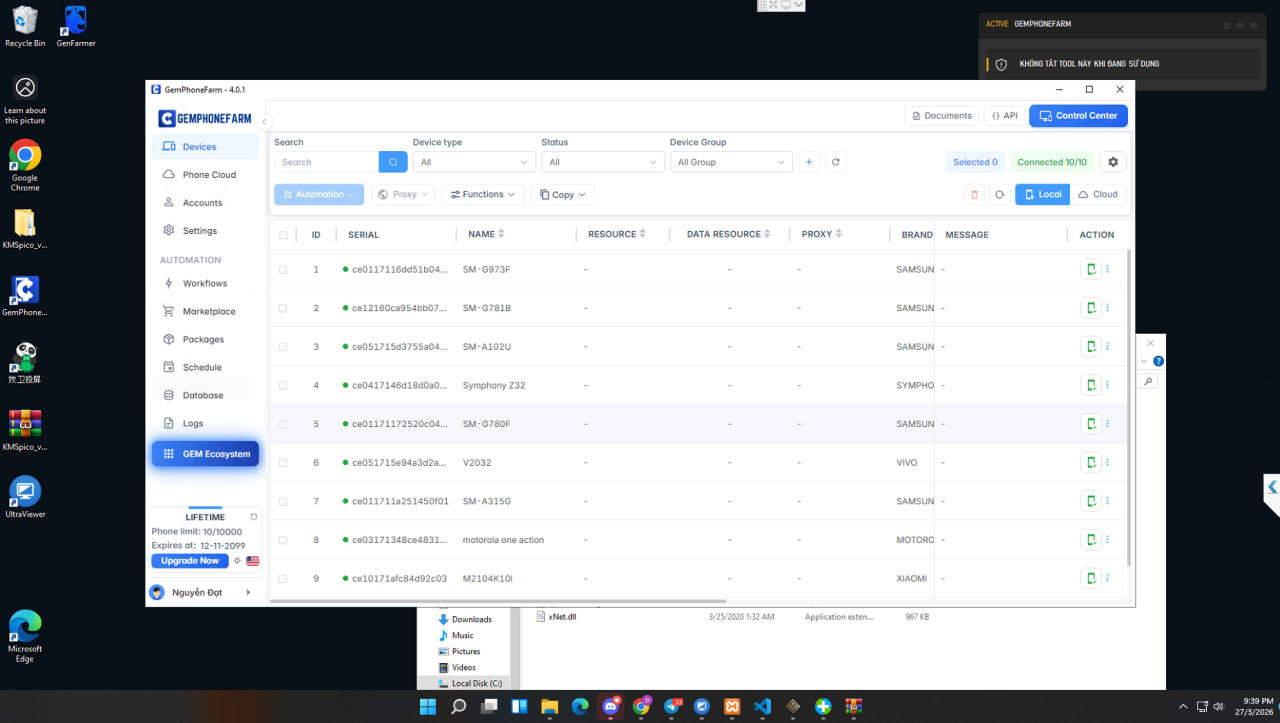Open Discord from the taskbar
The height and width of the screenshot is (723, 1280).
pyautogui.click(x=610, y=706)
